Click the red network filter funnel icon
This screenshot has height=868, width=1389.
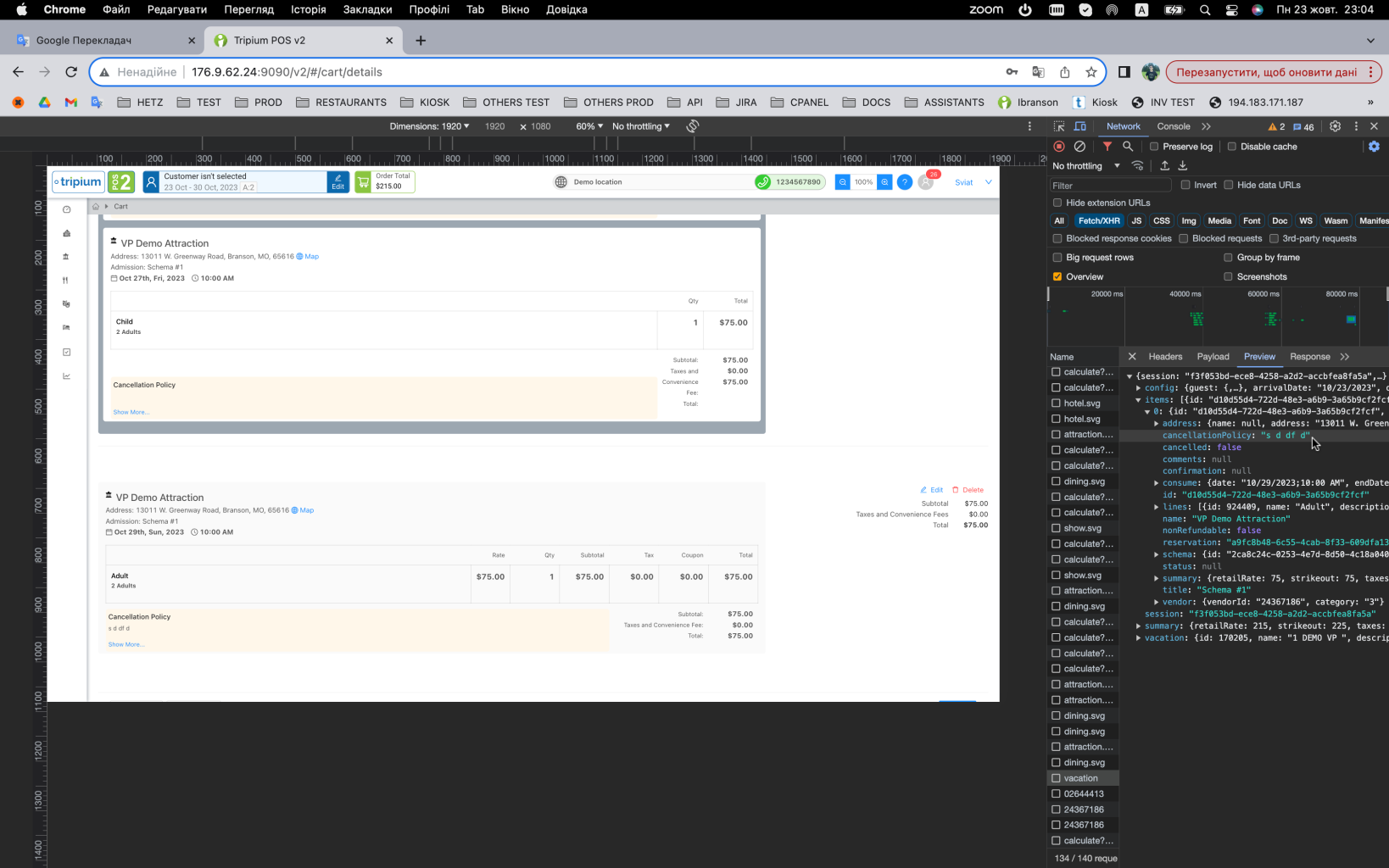1107,147
